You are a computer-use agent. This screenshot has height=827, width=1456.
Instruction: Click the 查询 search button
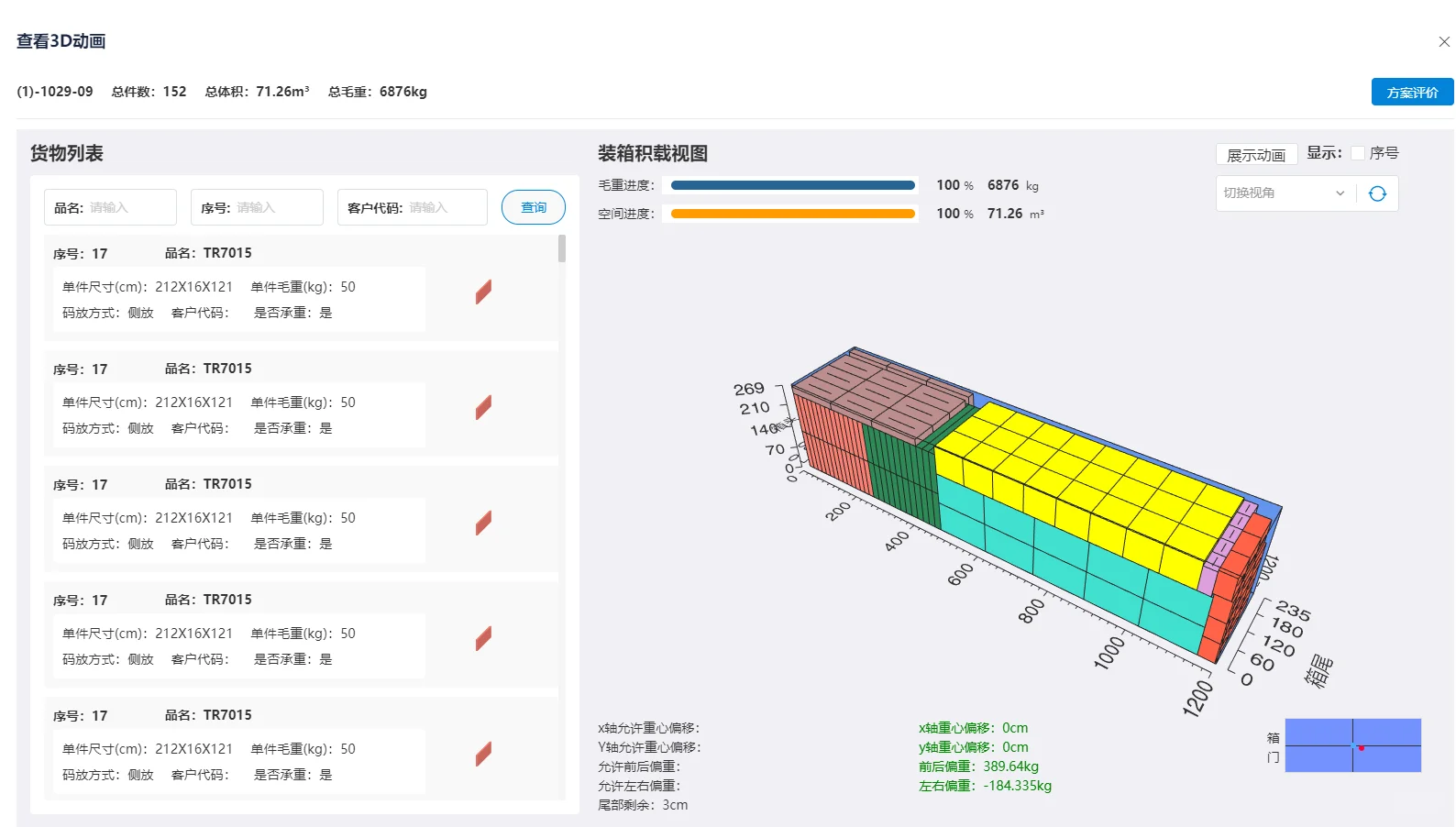pos(534,207)
